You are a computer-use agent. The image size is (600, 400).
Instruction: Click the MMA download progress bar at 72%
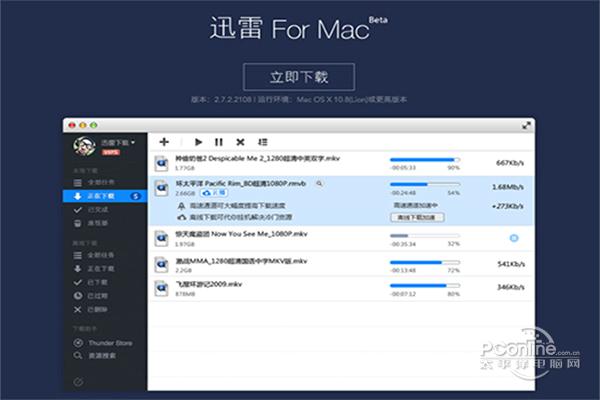tap(425, 262)
